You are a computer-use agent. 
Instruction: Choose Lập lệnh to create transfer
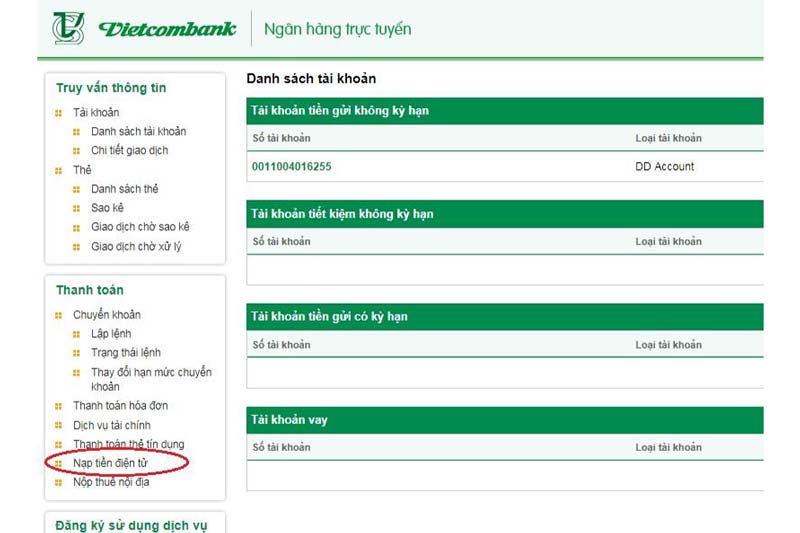tap(111, 334)
